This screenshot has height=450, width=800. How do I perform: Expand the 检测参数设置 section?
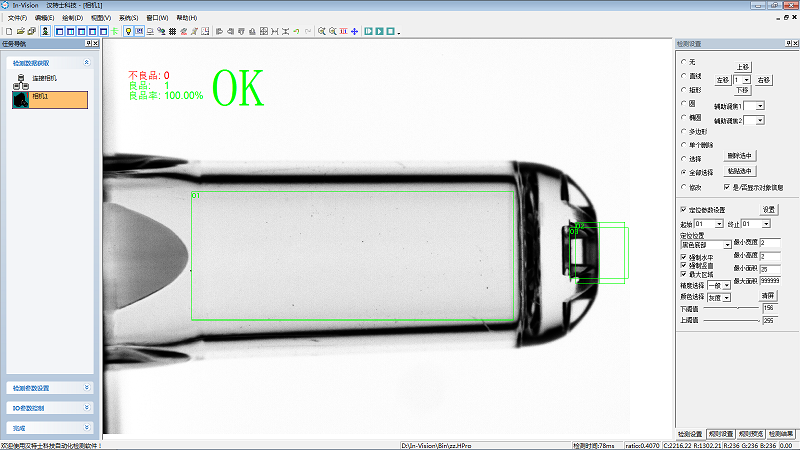click(50, 387)
